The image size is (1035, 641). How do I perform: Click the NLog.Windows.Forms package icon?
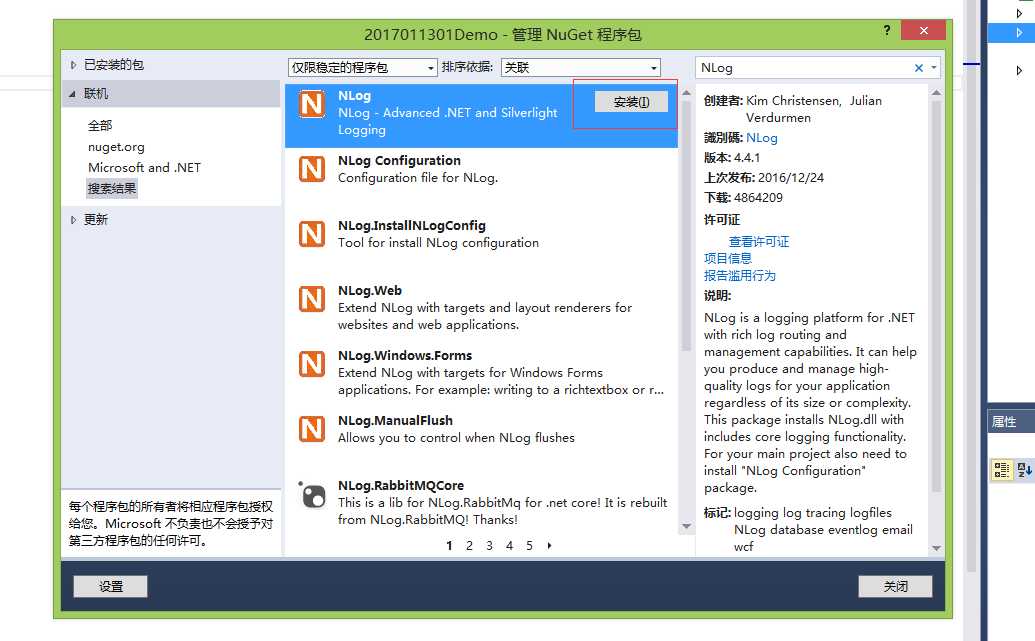tap(312, 364)
